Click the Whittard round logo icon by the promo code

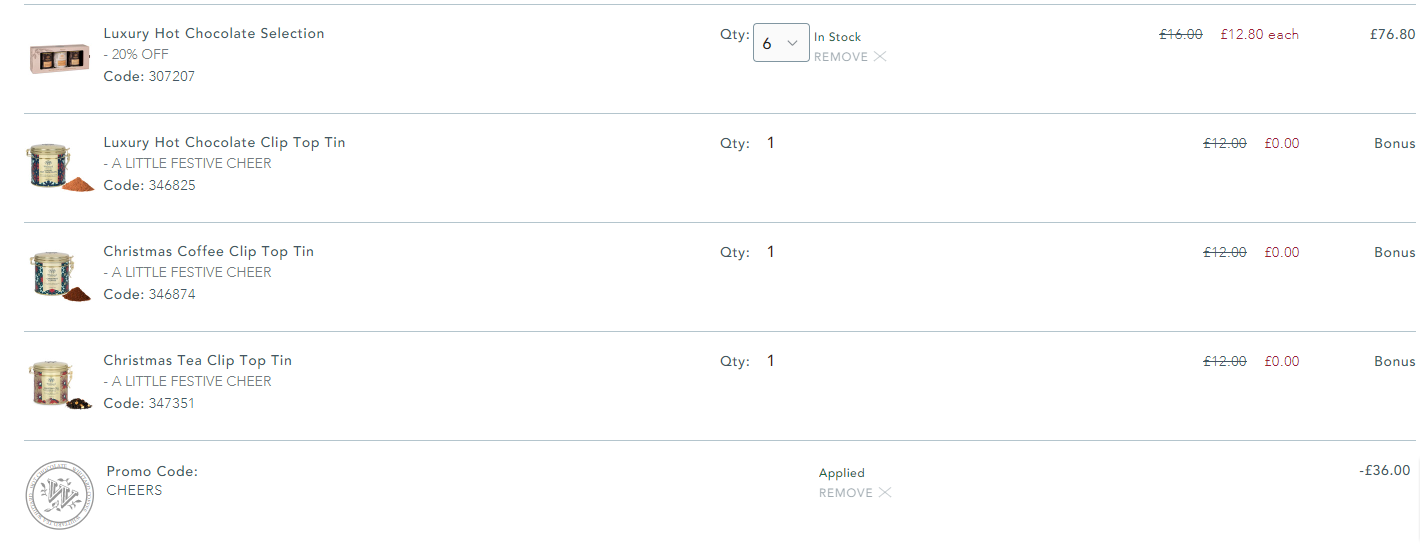(59, 493)
